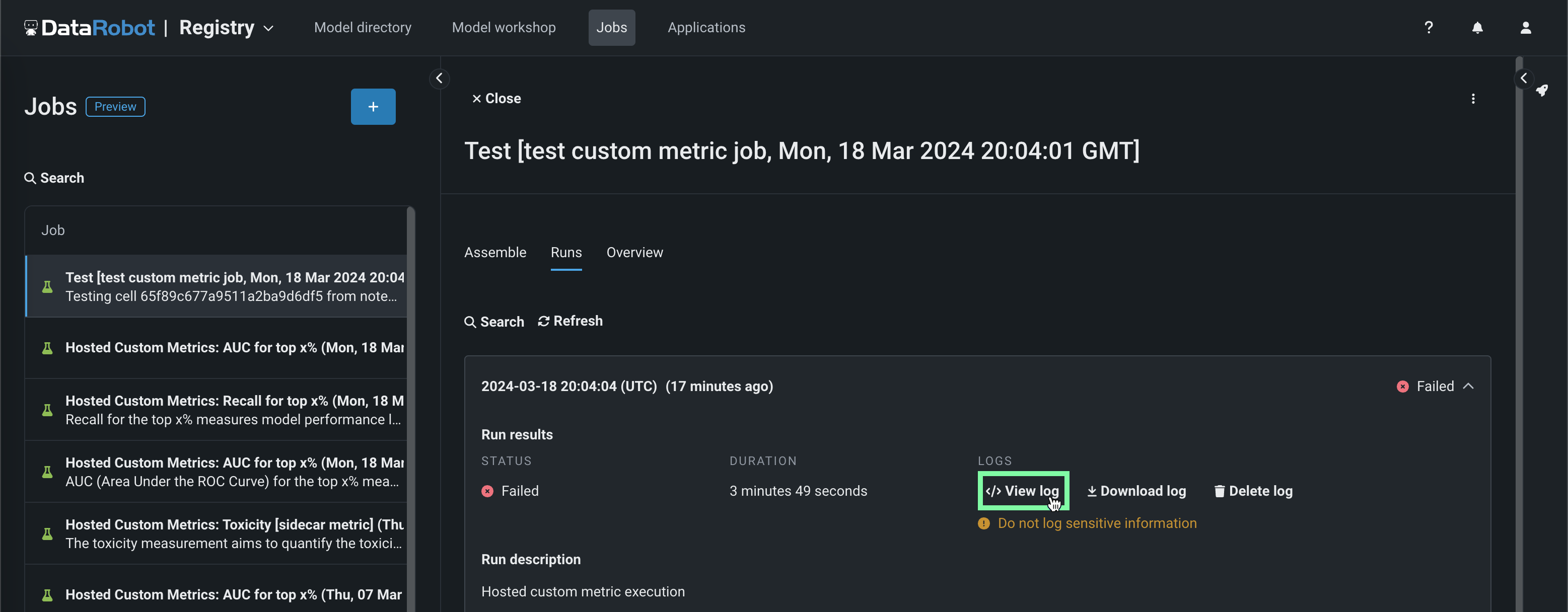Expand the right side panel chevron
Screen dimensions: 1568x612
[x=1523, y=79]
